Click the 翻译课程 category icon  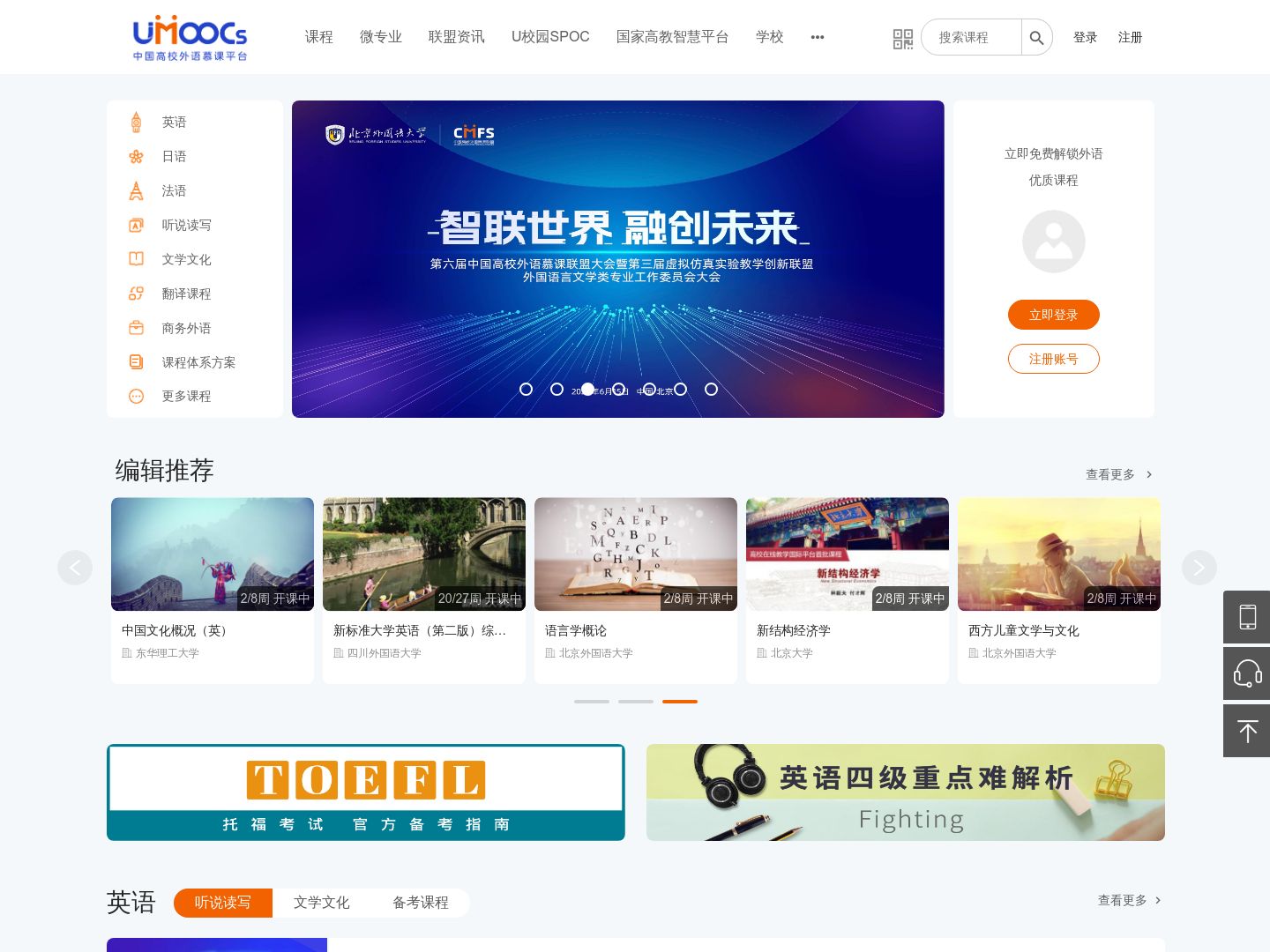(x=136, y=294)
